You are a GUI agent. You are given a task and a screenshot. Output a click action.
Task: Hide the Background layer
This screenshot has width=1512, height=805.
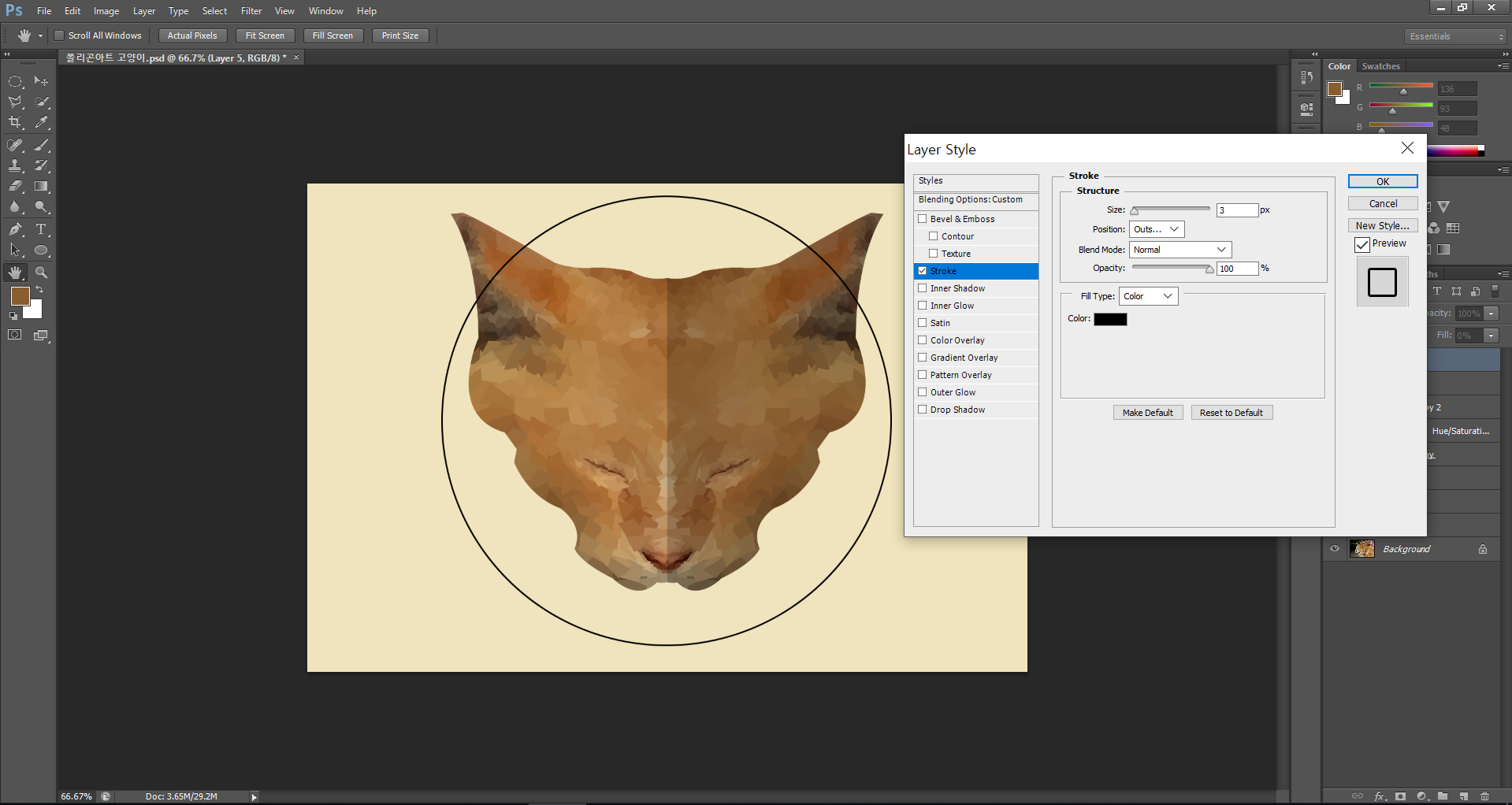pyautogui.click(x=1335, y=549)
